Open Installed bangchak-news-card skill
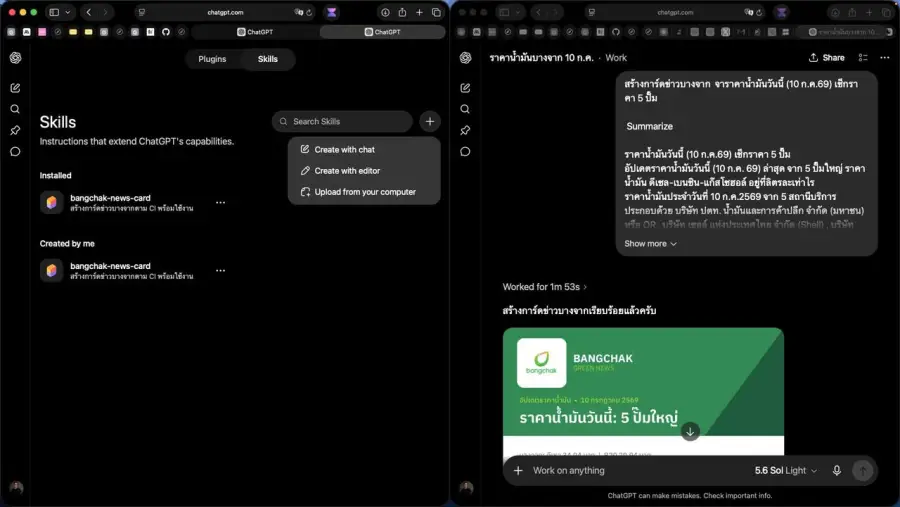The height and width of the screenshot is (507, 900). pyautogui.click(x=133, y=203)
